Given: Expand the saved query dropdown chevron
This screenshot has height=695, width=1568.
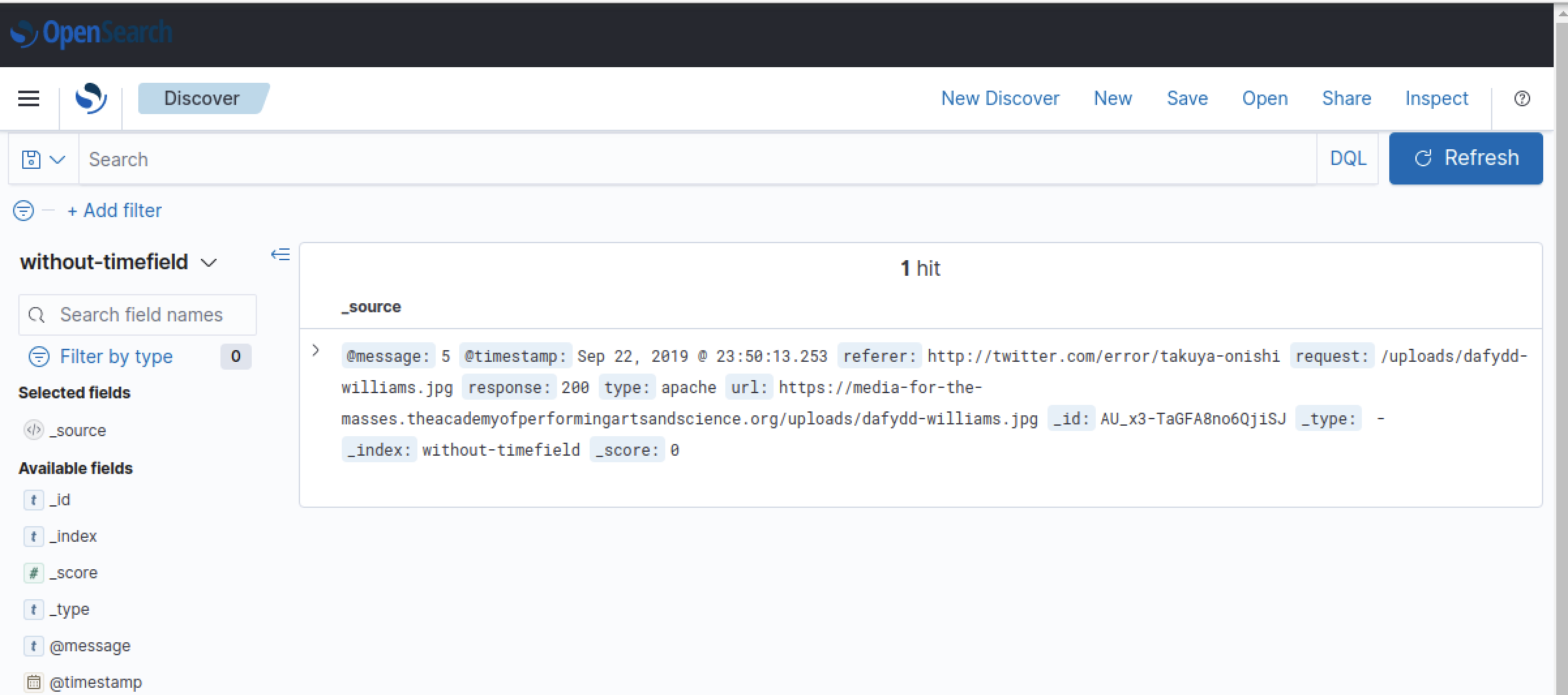Looking at the screenshot, I should 58,158.
